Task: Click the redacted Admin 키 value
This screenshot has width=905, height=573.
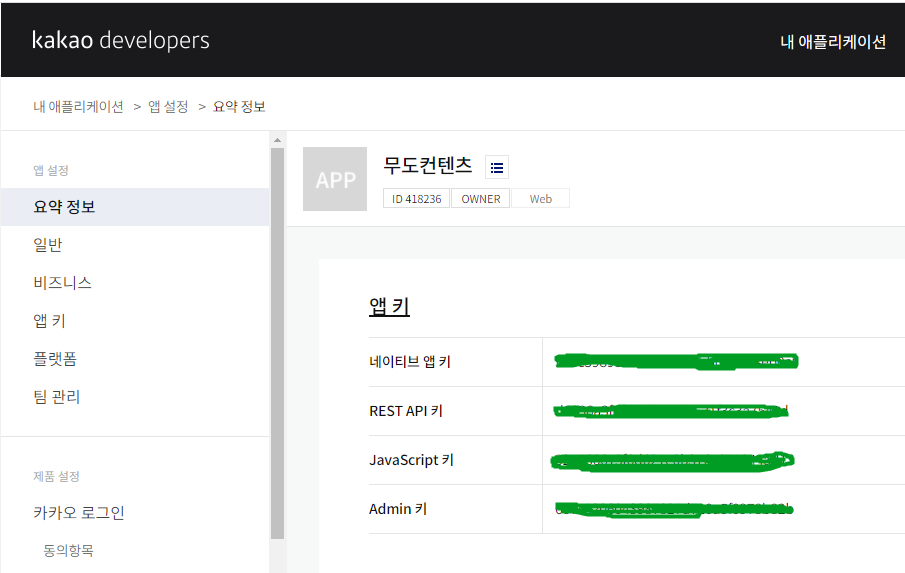Action: click(x=674, y=510)
